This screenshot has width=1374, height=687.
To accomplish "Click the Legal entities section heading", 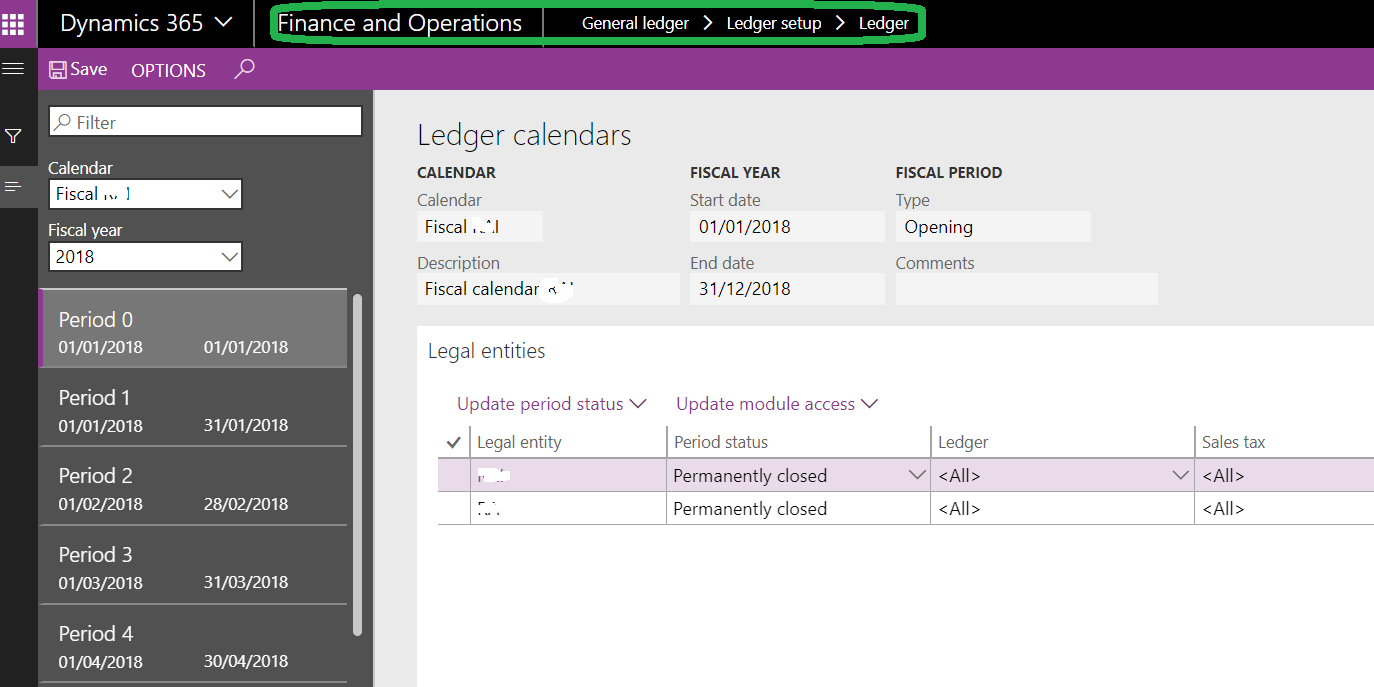I will (486, 351).
